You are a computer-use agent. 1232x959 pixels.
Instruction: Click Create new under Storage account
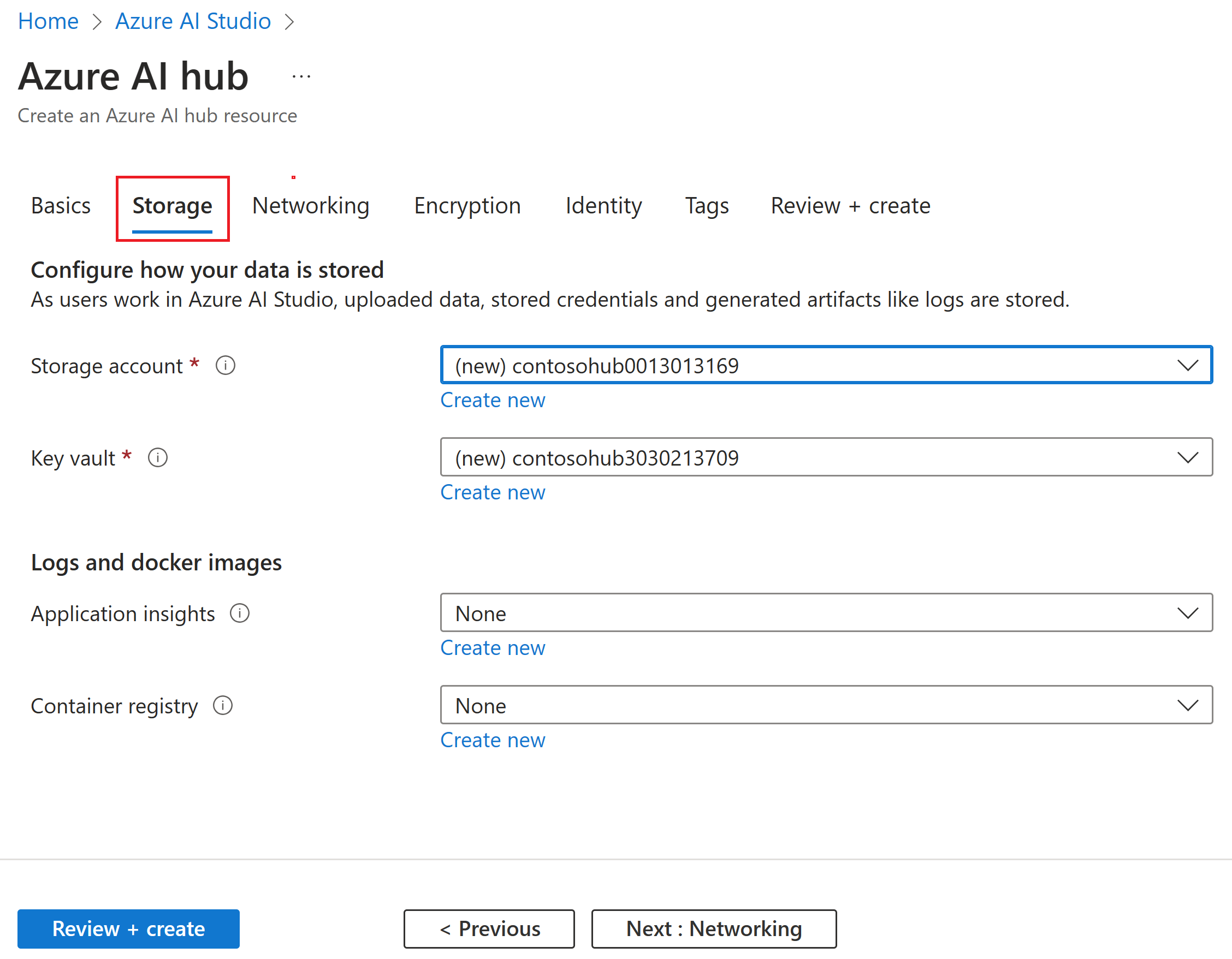[x=493, y=400]
